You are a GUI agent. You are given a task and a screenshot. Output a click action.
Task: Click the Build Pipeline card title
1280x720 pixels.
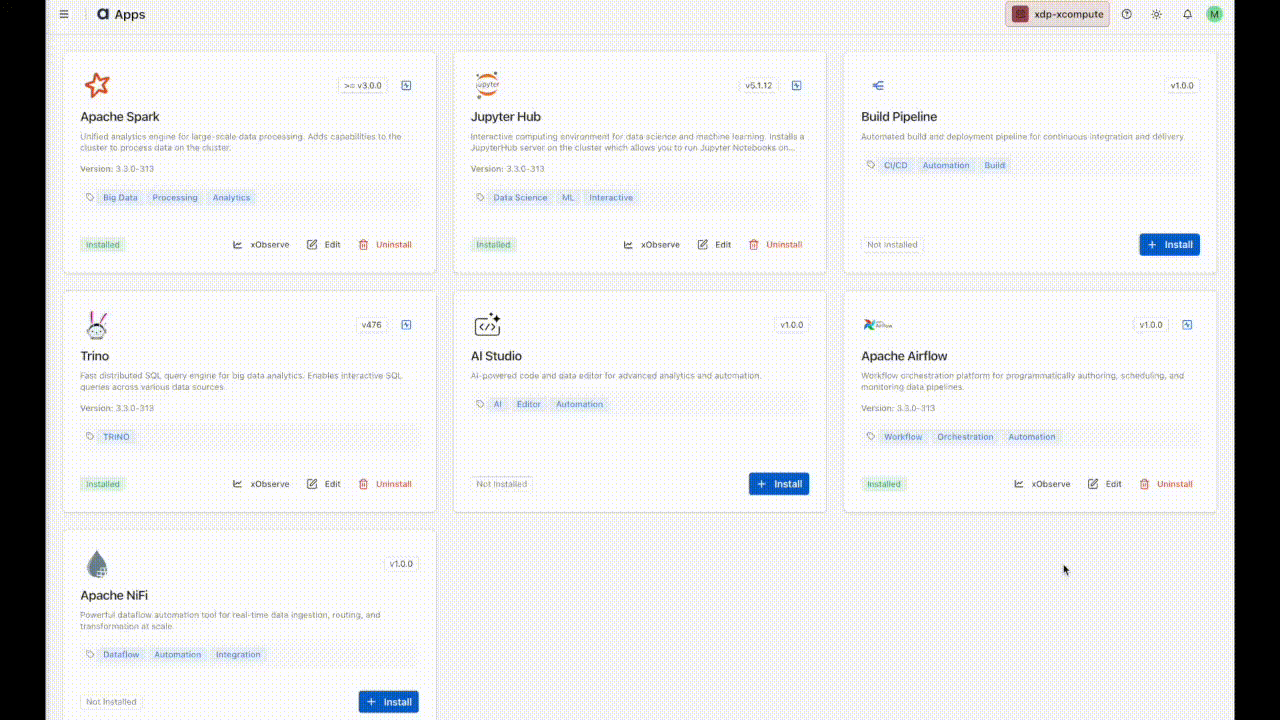coord(899,117)
